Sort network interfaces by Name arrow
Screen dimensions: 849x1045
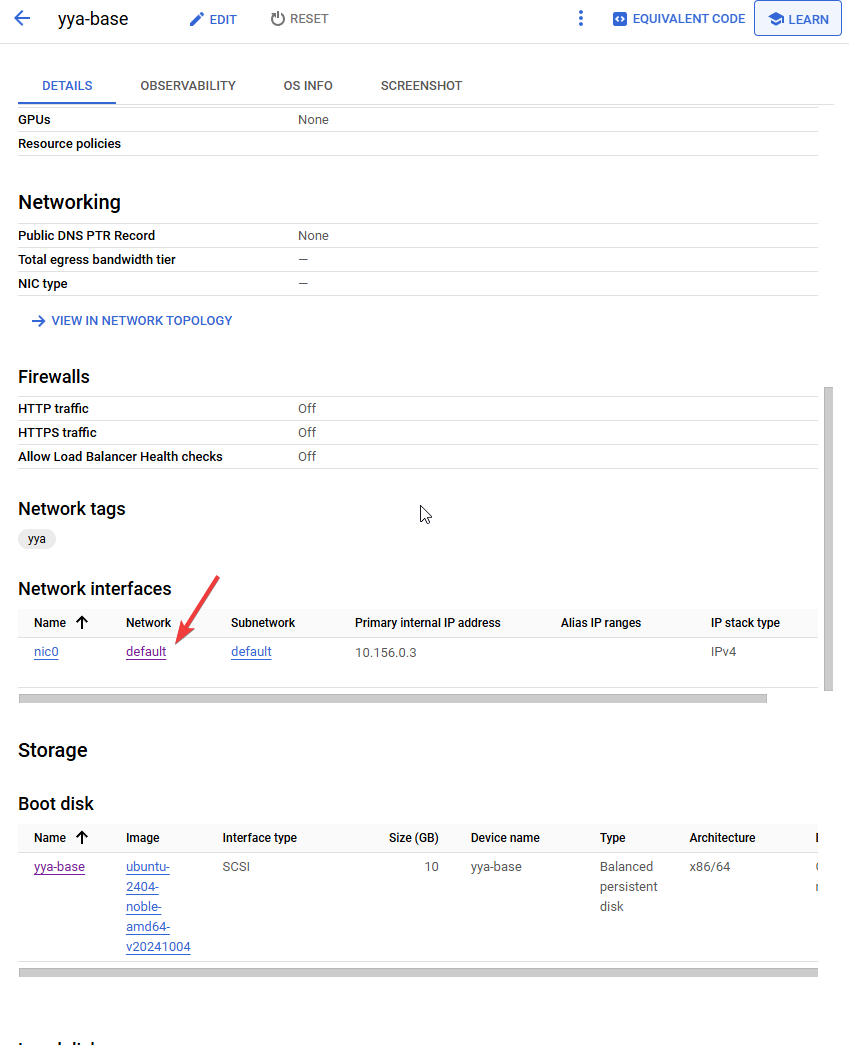click(x=82, y=623)
